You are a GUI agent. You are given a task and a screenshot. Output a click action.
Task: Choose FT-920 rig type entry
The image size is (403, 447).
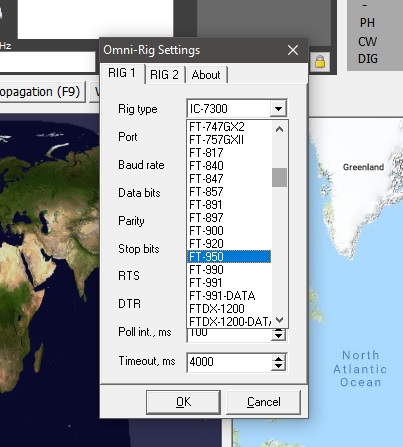point(229,244)
